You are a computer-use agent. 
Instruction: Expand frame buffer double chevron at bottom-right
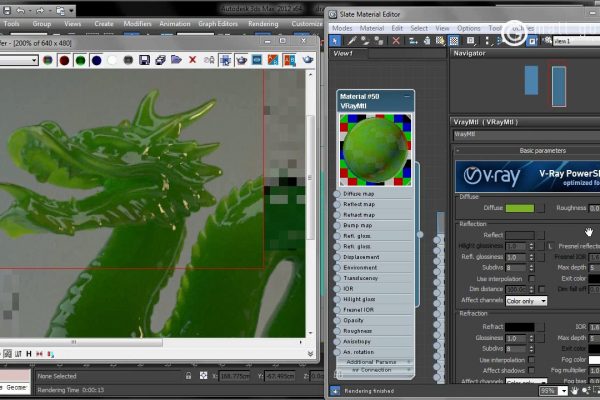310,354
